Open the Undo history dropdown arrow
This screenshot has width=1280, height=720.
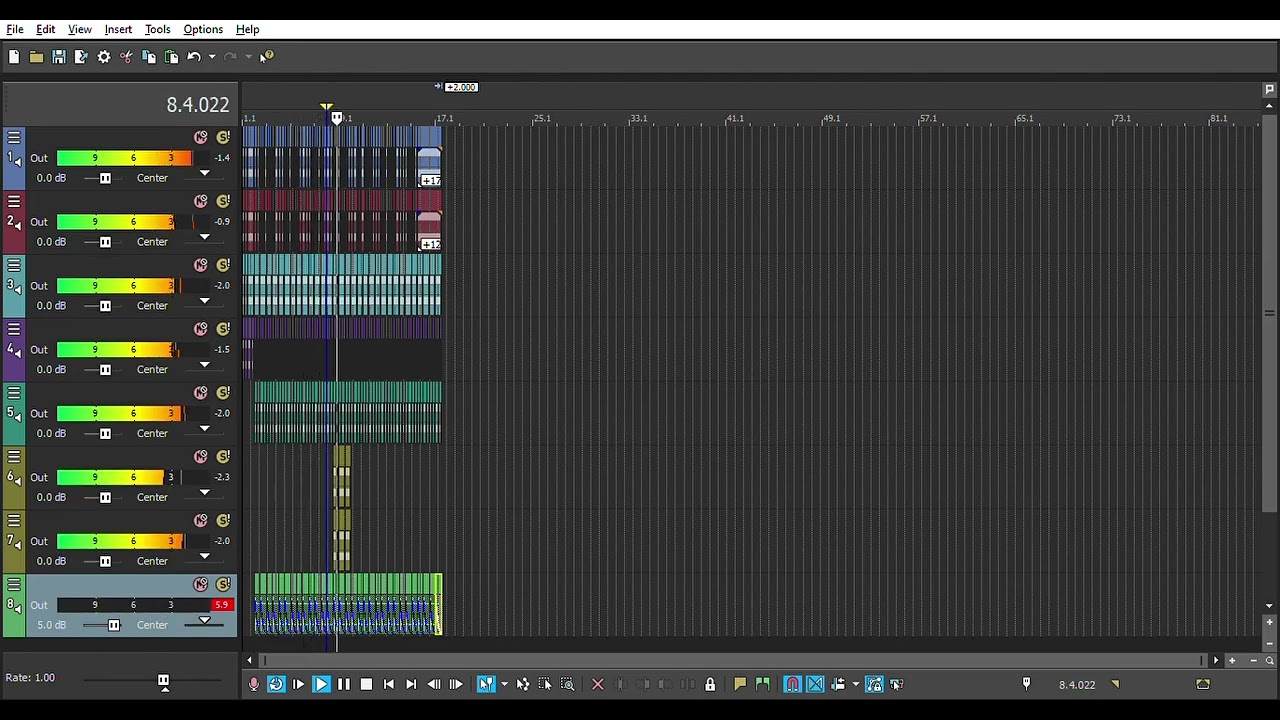(x=211, y=57)
